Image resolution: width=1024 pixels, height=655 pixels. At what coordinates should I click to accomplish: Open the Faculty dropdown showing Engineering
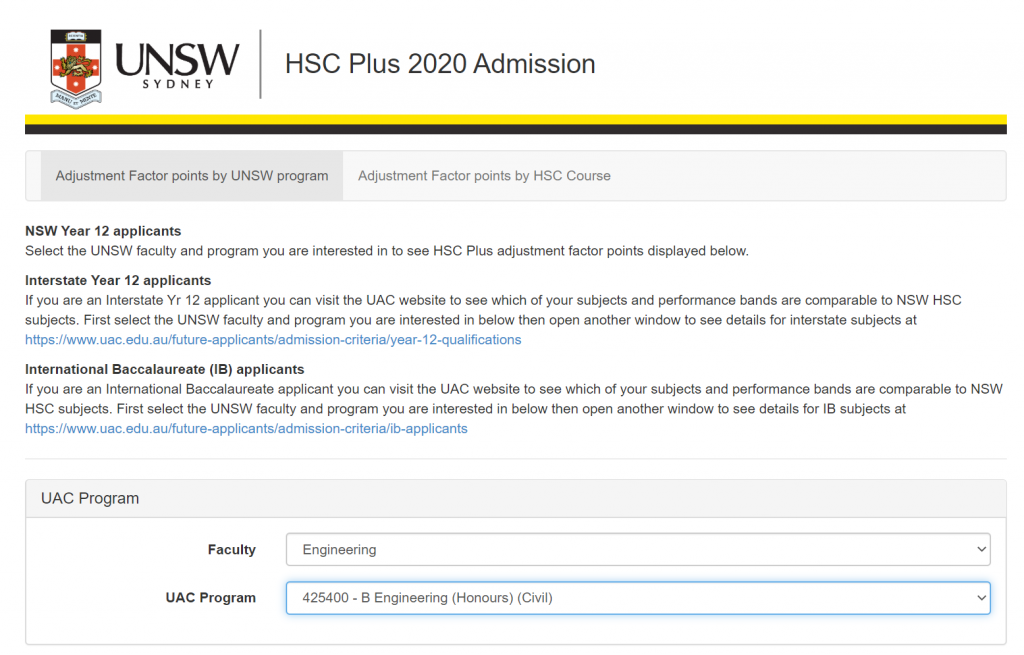coord(637,550)
